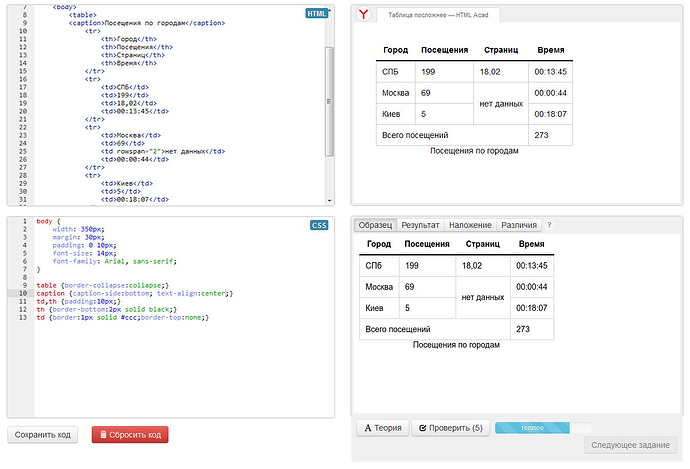
Task: Click the Москва cell in sample table
Action: pyautogui.click(x=379, y=287)
